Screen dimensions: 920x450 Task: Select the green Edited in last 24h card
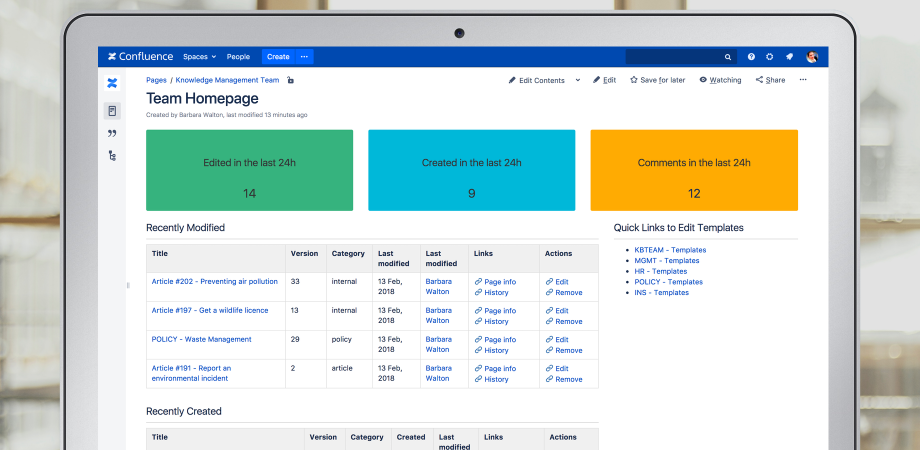click(249, 170)
